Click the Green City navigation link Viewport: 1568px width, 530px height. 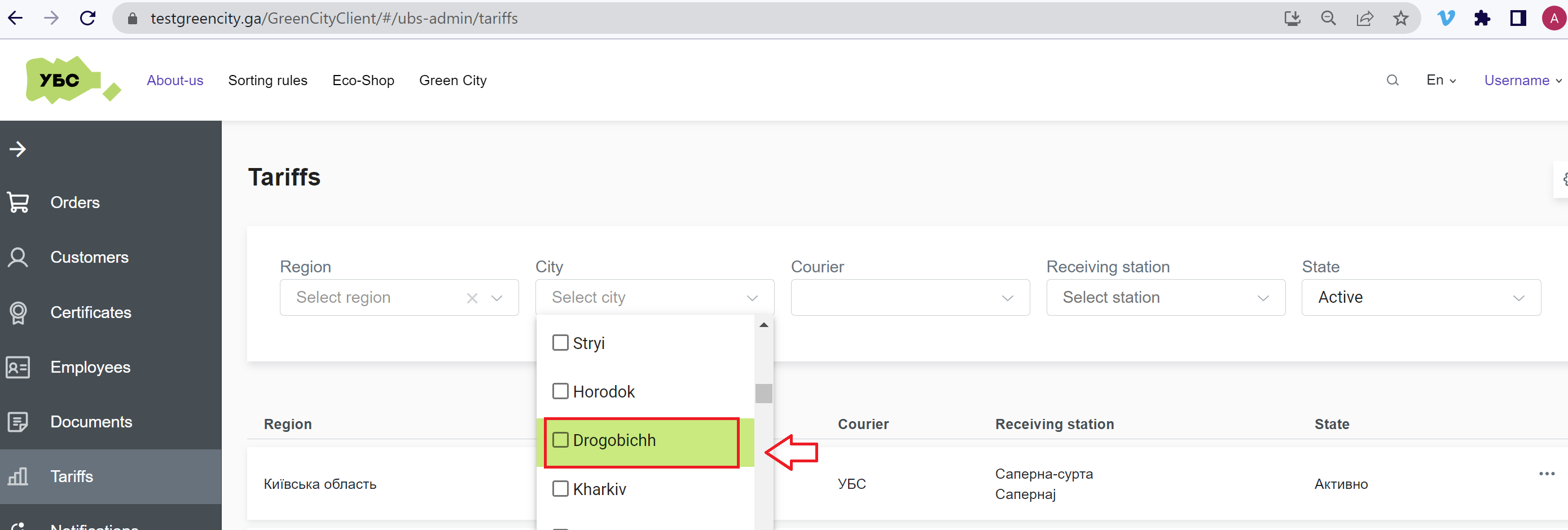(x=453, y=79)
